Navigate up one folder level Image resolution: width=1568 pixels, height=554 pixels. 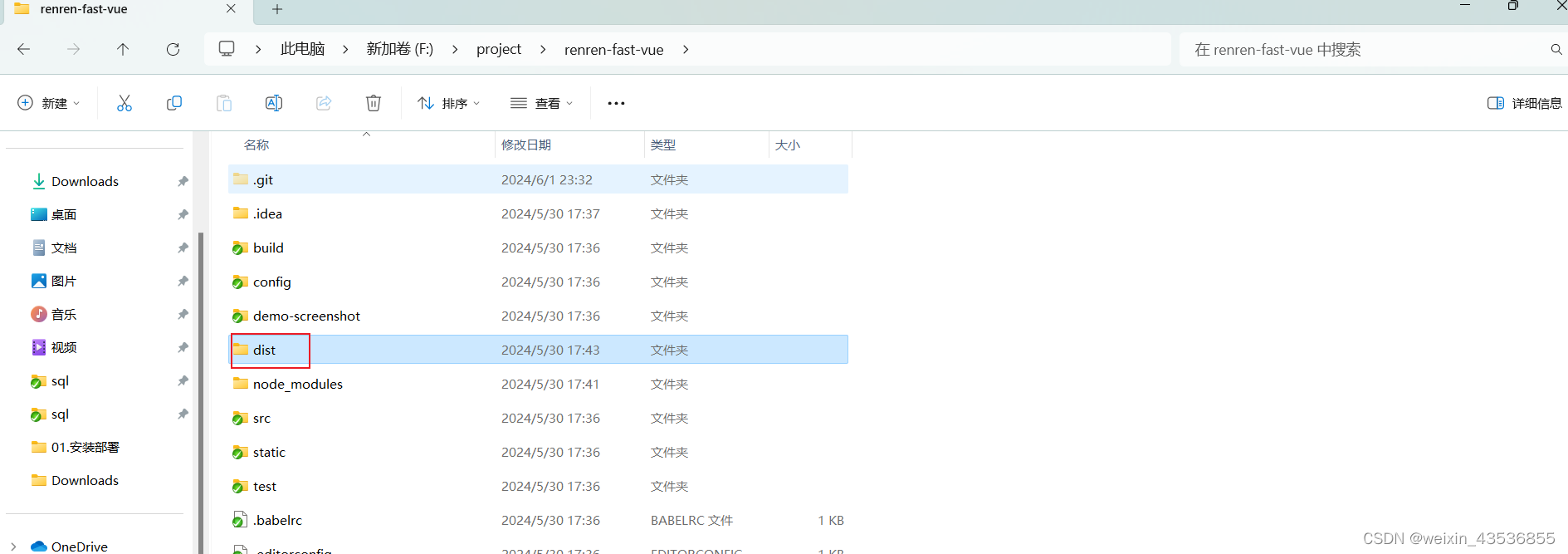pyautogui.click(x=123, y=50)
